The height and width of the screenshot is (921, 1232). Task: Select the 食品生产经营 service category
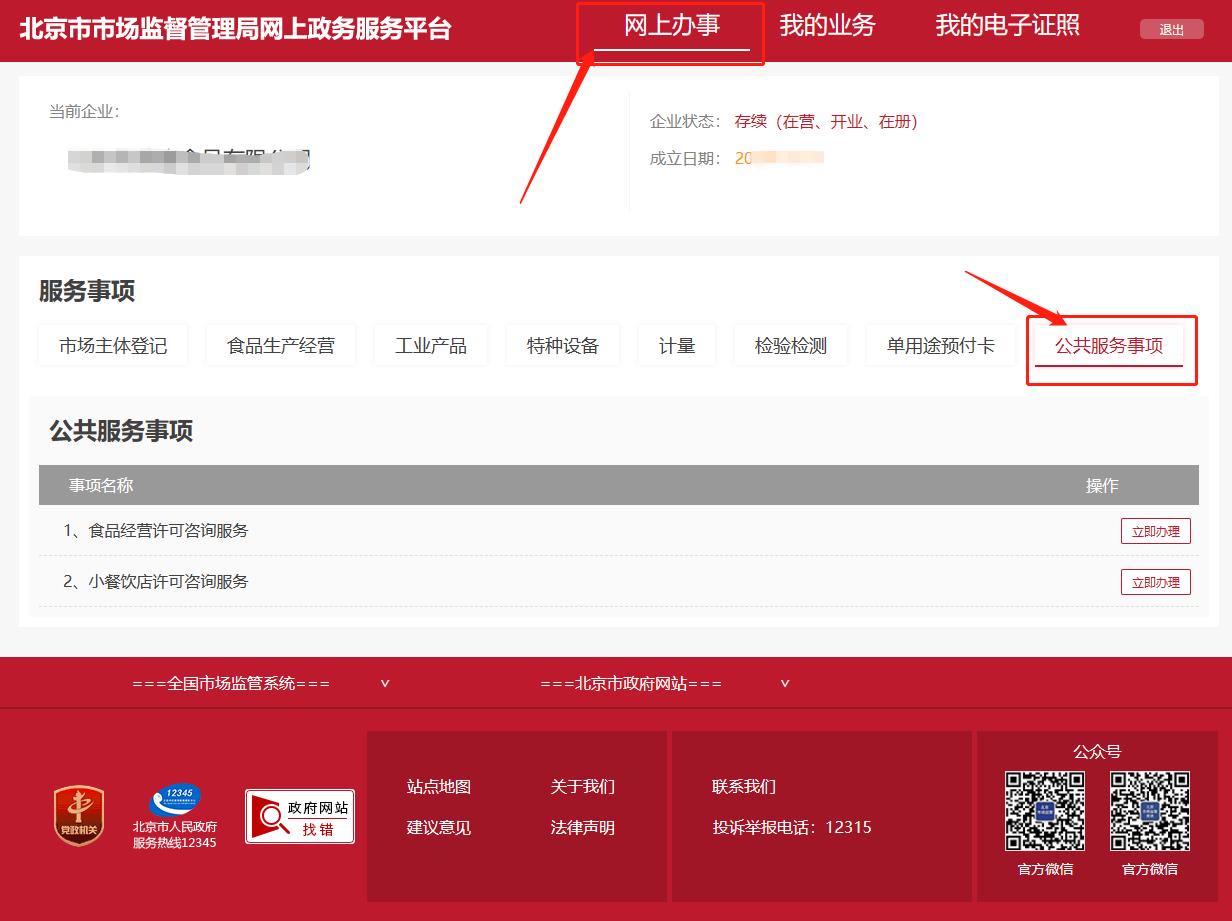click(x=281, y=346)
